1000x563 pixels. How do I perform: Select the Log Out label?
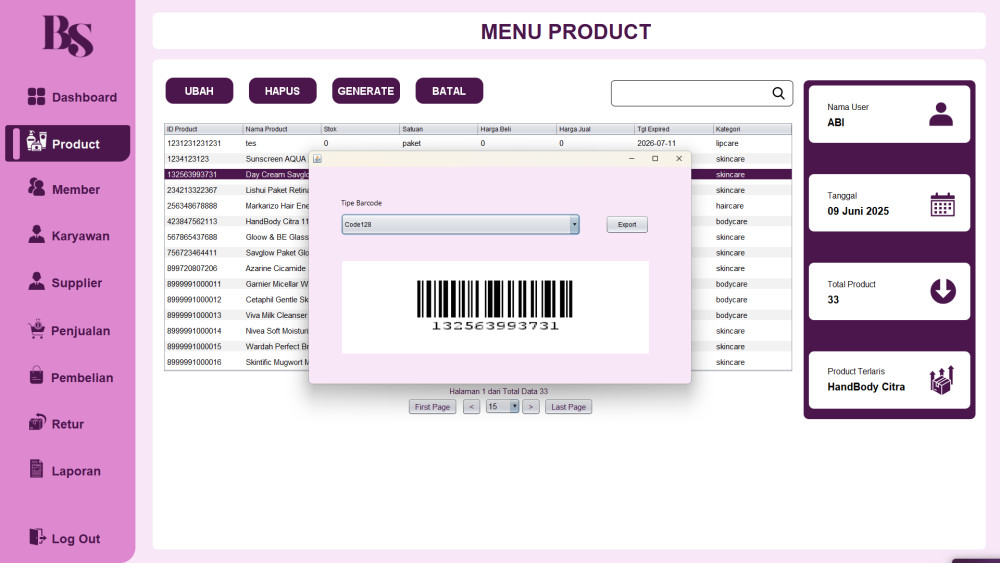point(75,539)
